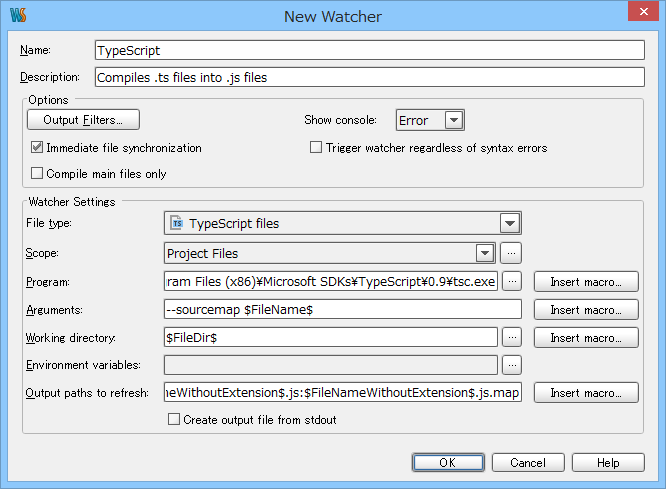The height and width of the screenshot is (489, 666).
Task: Insert macro for Arguments field
Action: click(586, 310)
